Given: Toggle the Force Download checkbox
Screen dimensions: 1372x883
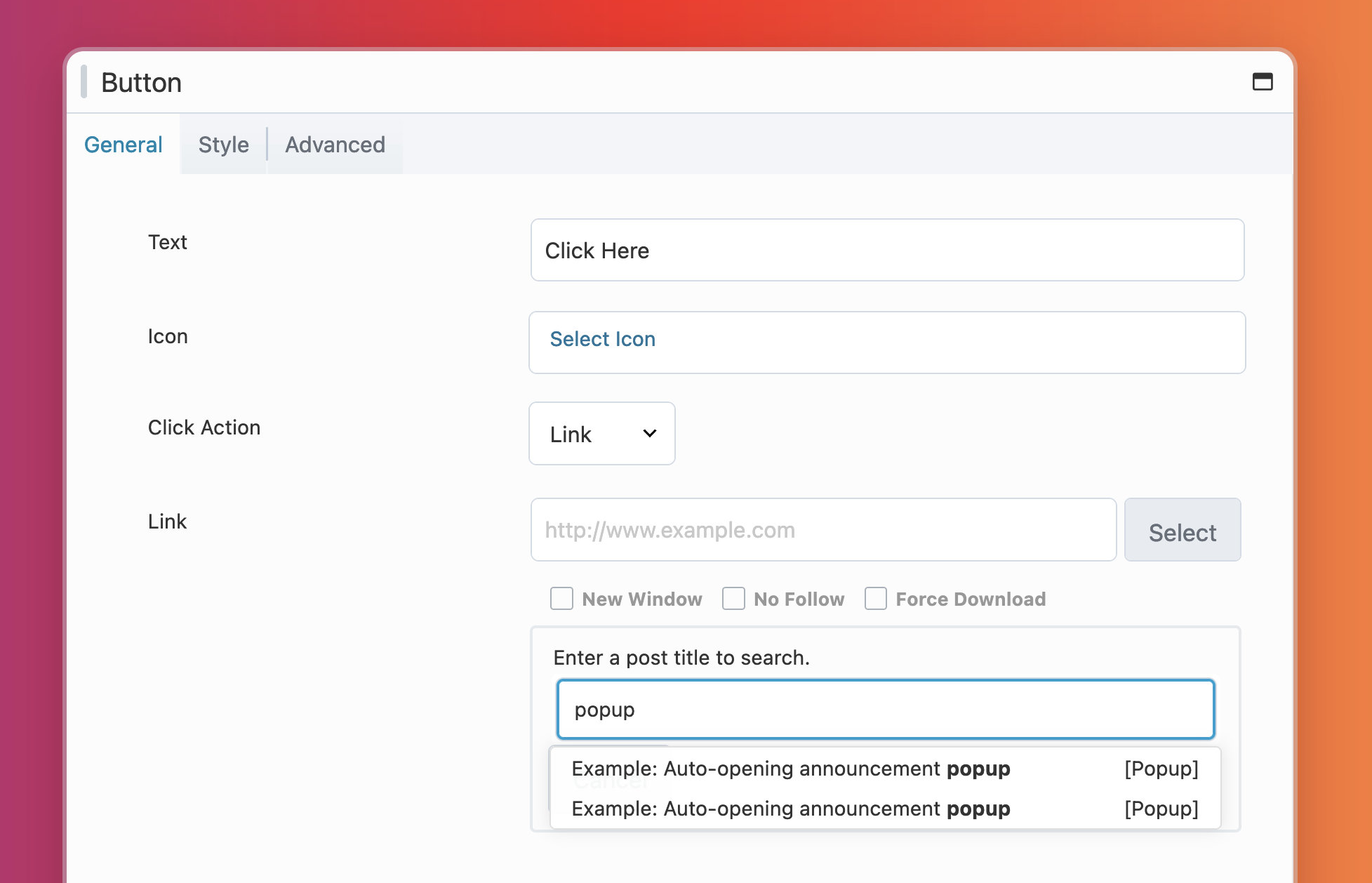Looking at the screenshot, I should (875, 599).
